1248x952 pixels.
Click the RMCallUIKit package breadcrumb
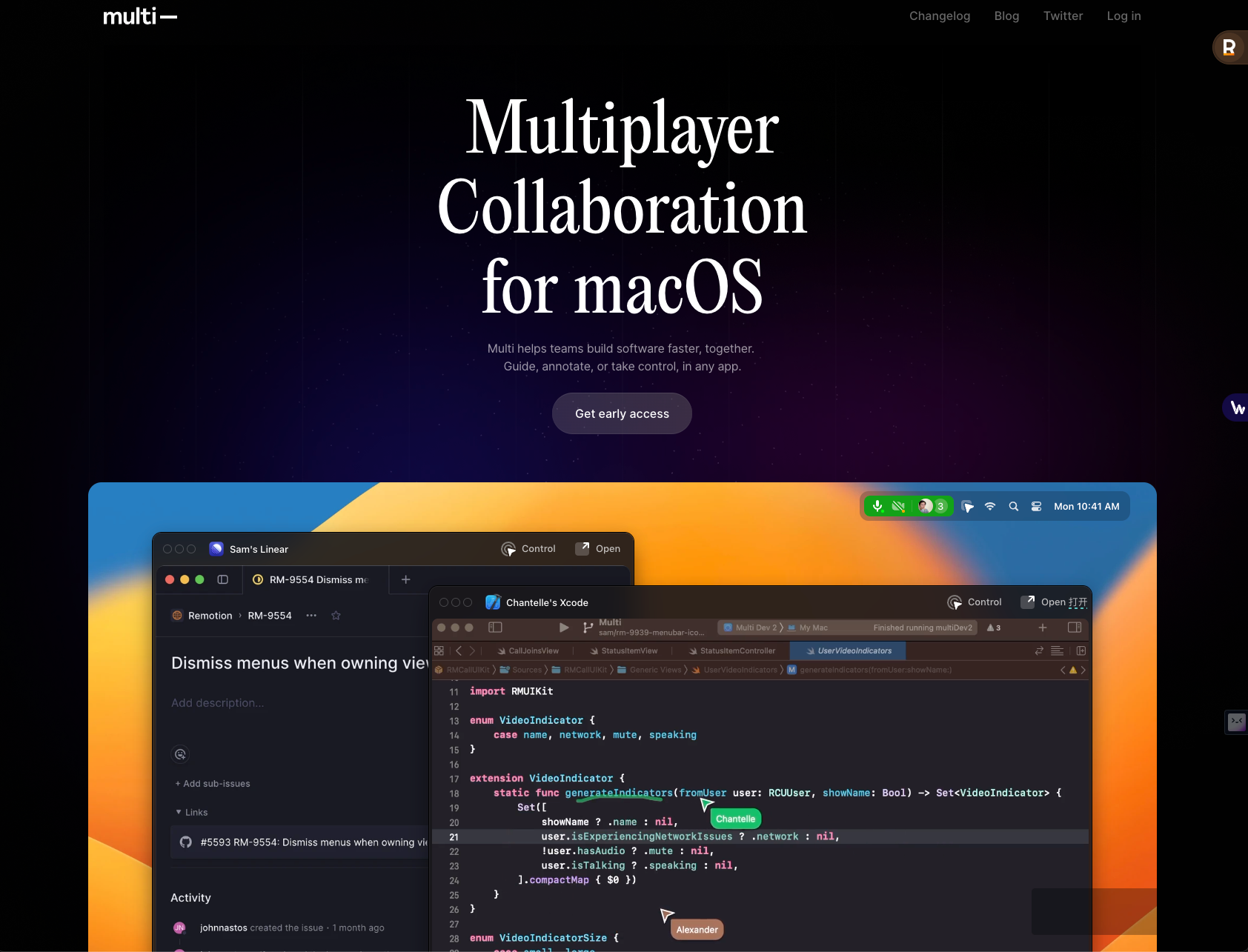[462, 670]
